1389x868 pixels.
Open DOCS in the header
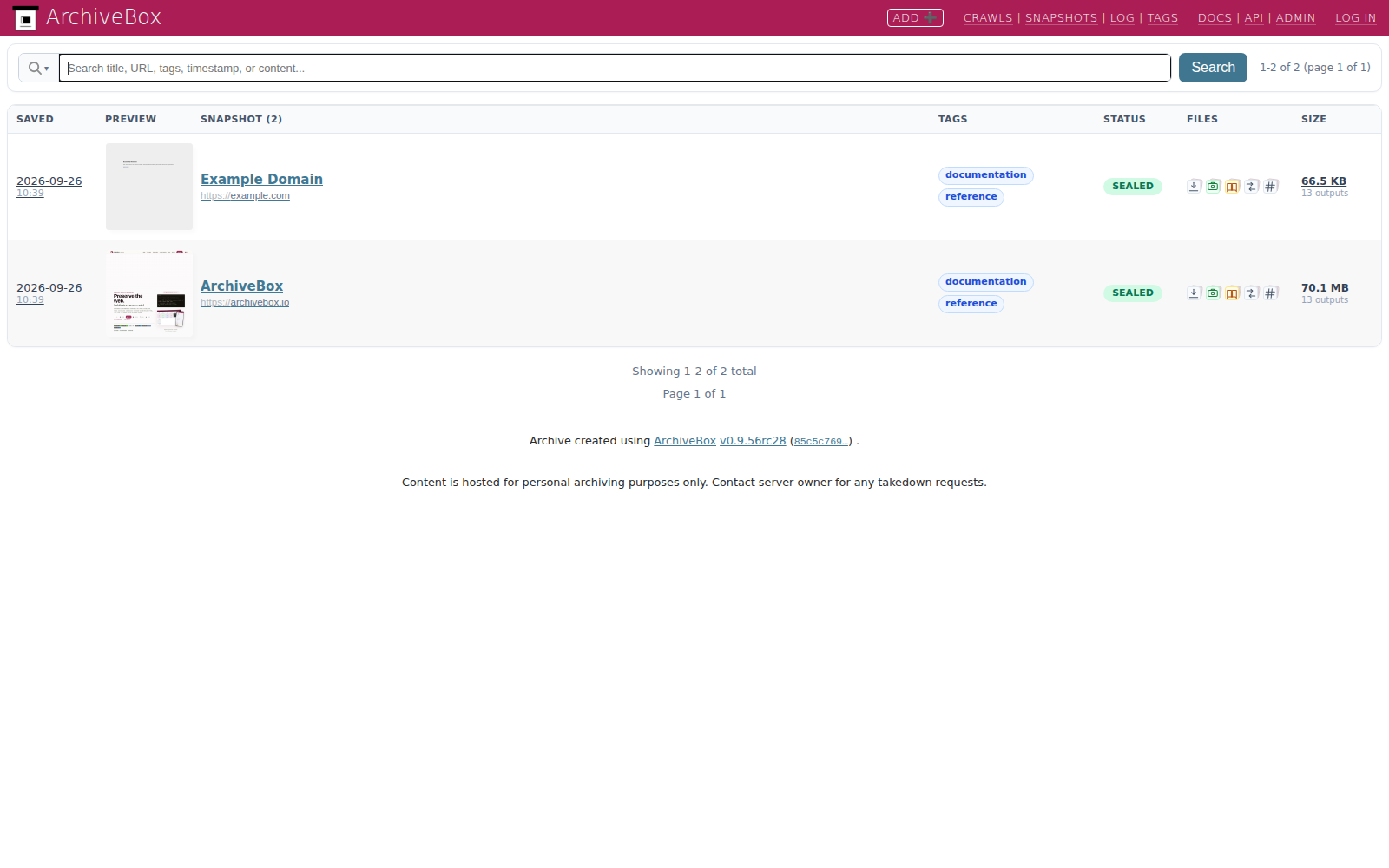1215,18
